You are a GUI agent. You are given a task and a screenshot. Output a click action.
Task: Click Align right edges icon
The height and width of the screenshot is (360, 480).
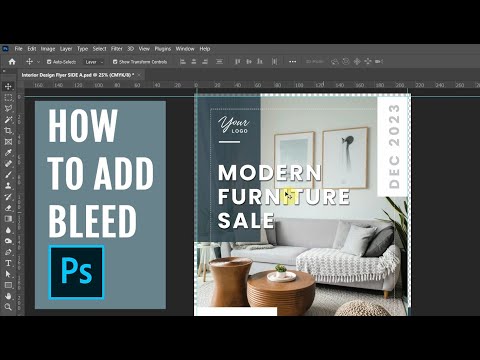click(x=205, y=62)
